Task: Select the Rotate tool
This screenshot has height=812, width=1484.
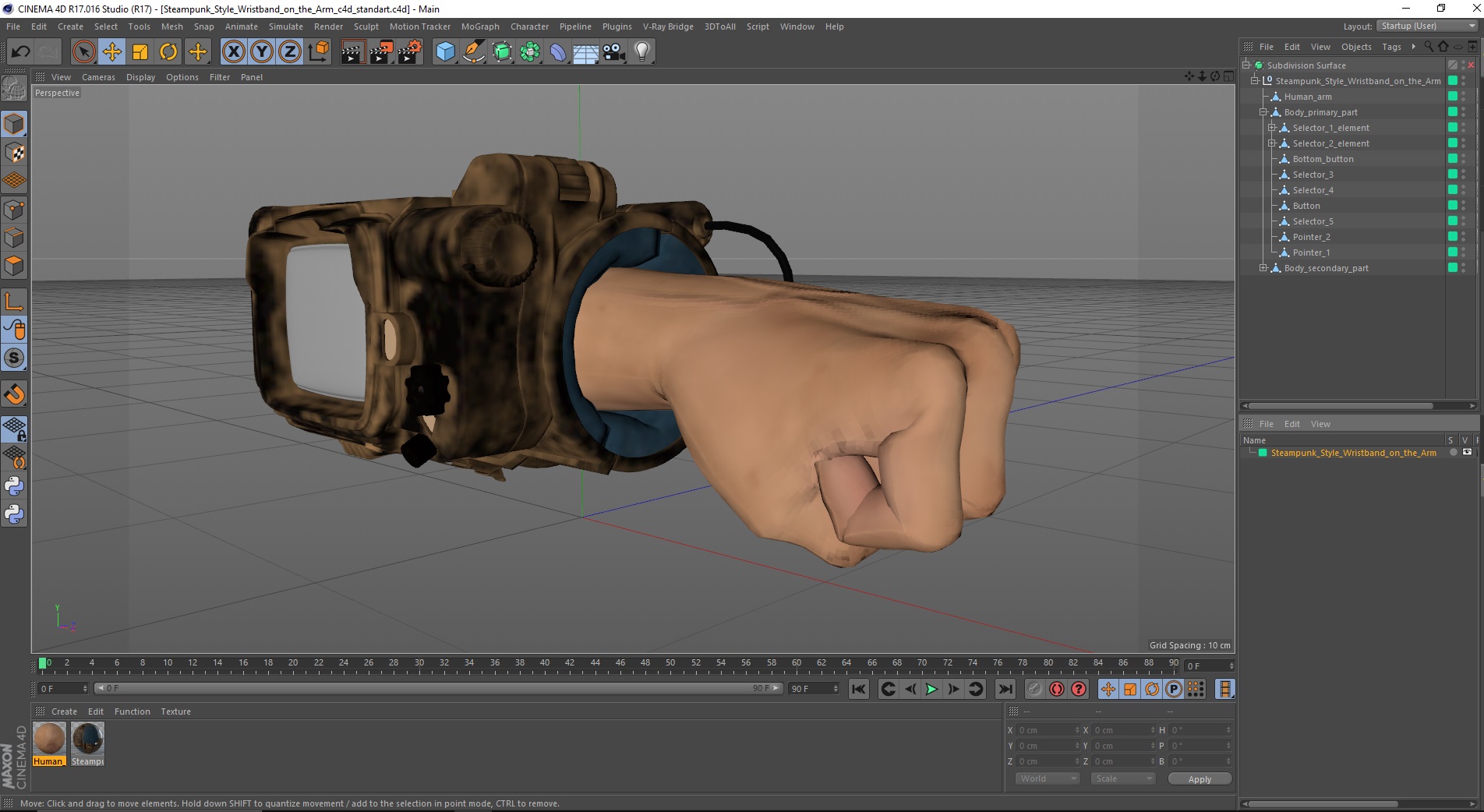Action: tap(168, 52)
